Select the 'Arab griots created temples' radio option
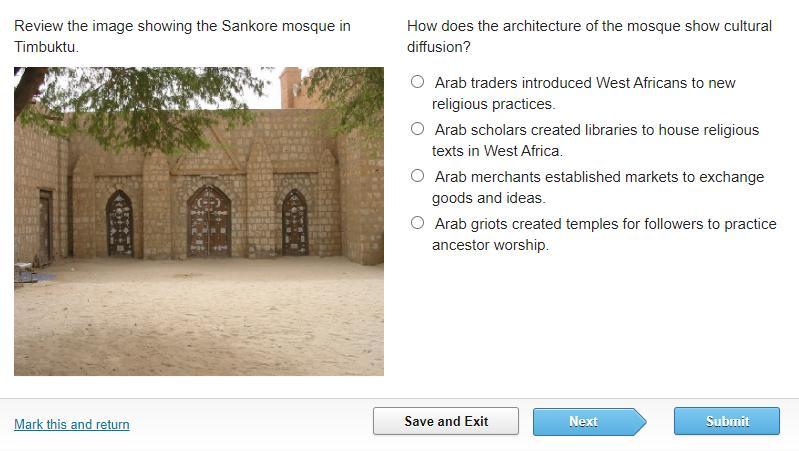 [418, 223]
